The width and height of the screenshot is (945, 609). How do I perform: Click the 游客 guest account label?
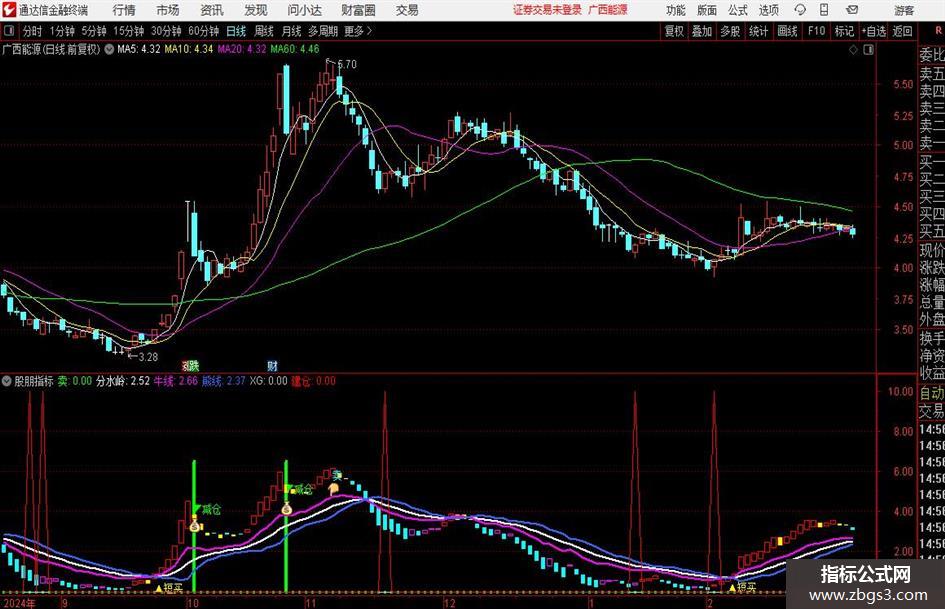tap(903, 10)
